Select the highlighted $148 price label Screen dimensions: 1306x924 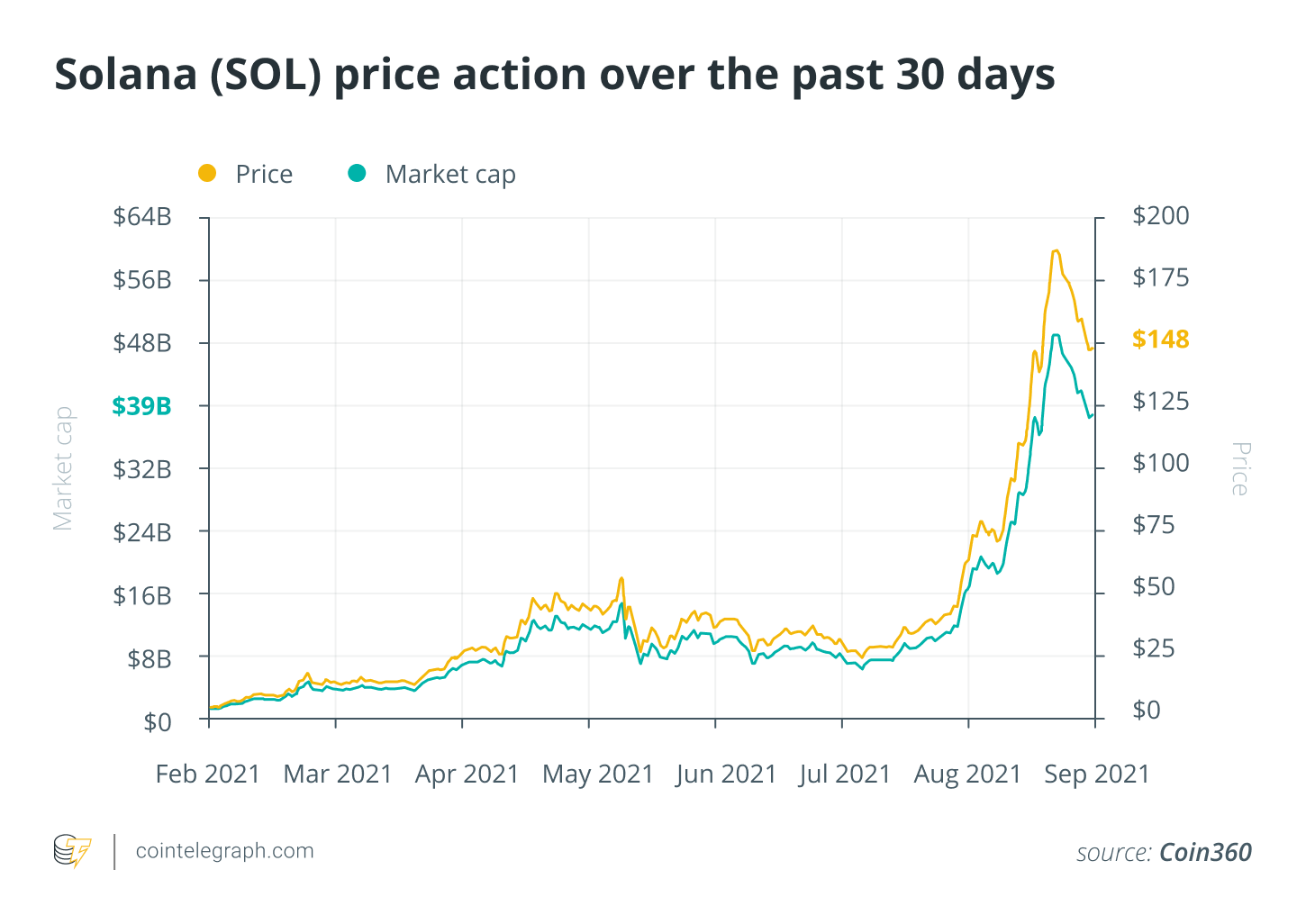(x=1160, y=340)
